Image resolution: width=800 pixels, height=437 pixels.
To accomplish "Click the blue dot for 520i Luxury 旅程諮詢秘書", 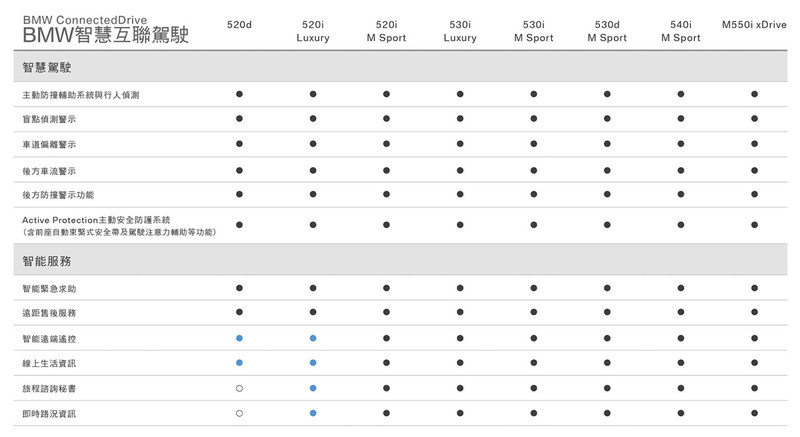I will click(313, 388).
